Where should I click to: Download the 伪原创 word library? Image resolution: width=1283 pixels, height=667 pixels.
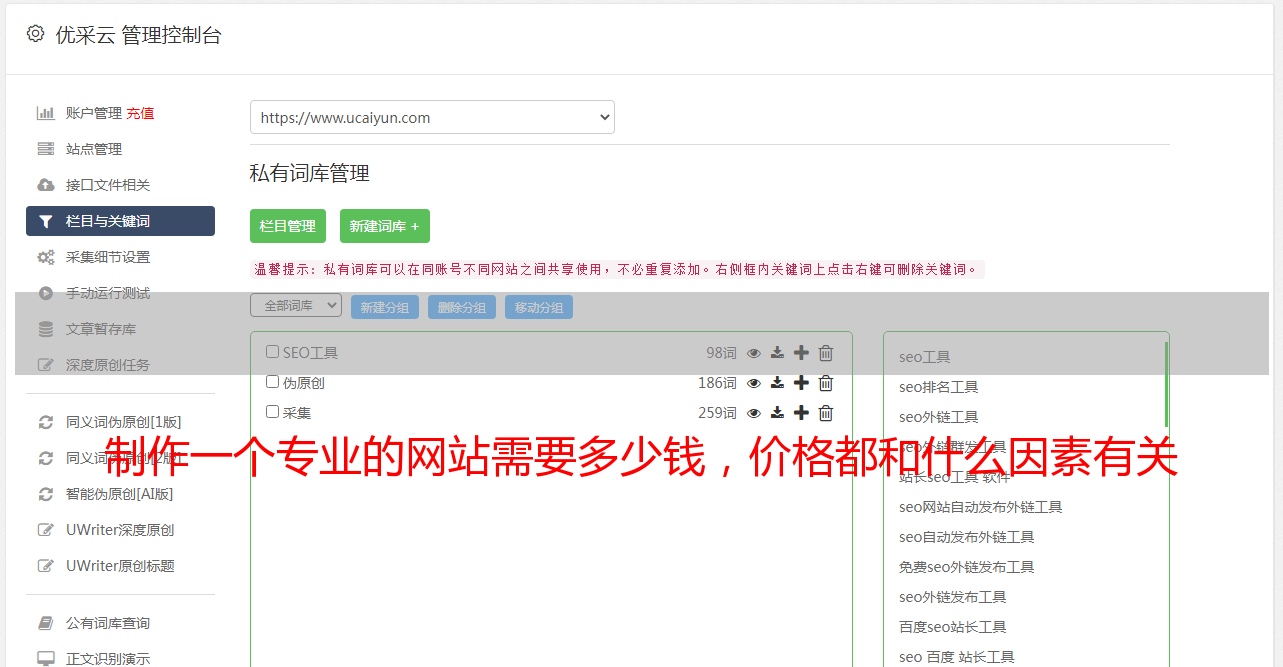[777, 383]
